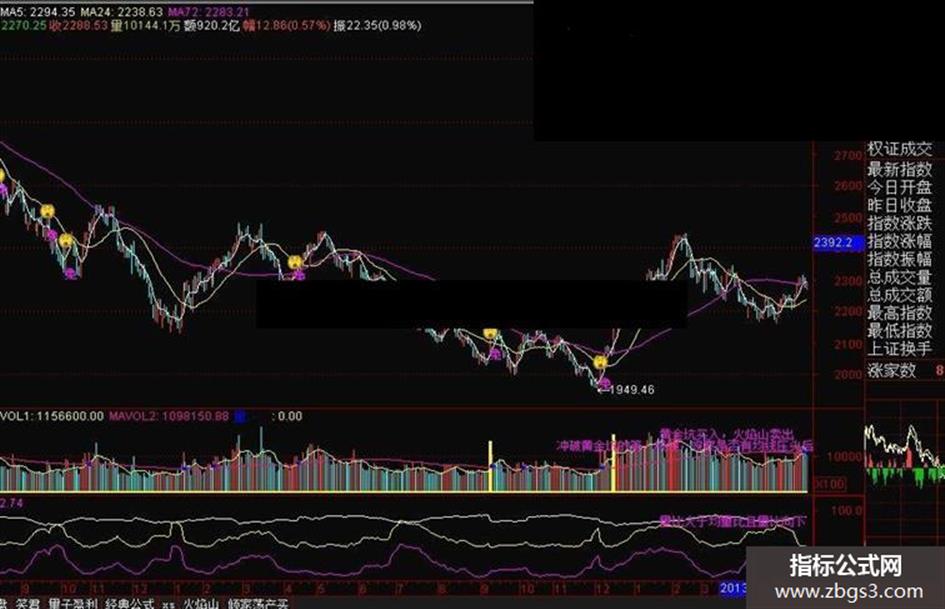The image size is (945, 609).
Task: Click the blue 2013 year label on the time axis
Action: click(733, 588)
